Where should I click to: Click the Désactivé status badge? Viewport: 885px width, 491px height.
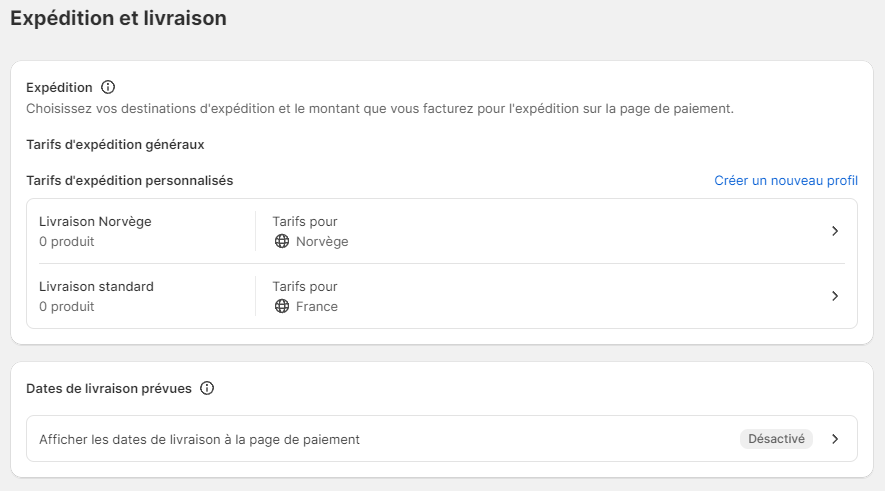776,438
